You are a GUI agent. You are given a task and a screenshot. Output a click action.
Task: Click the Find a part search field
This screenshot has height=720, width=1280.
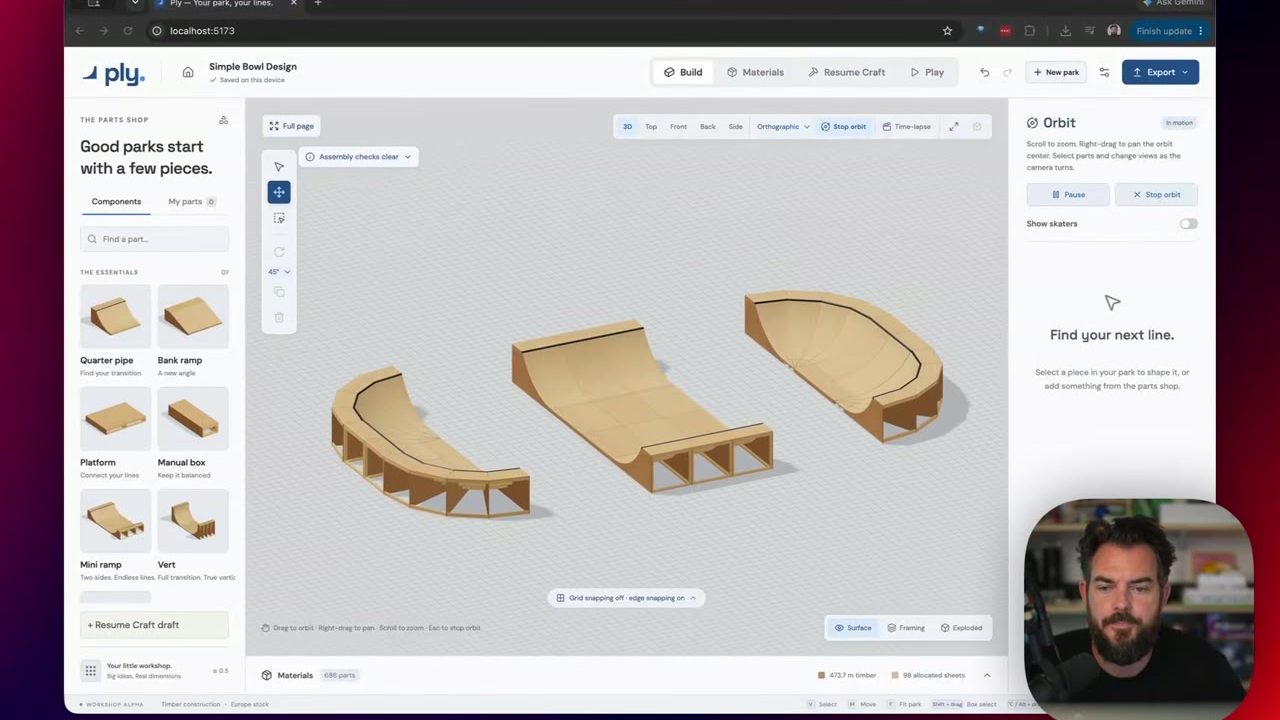tap(155, 239)
